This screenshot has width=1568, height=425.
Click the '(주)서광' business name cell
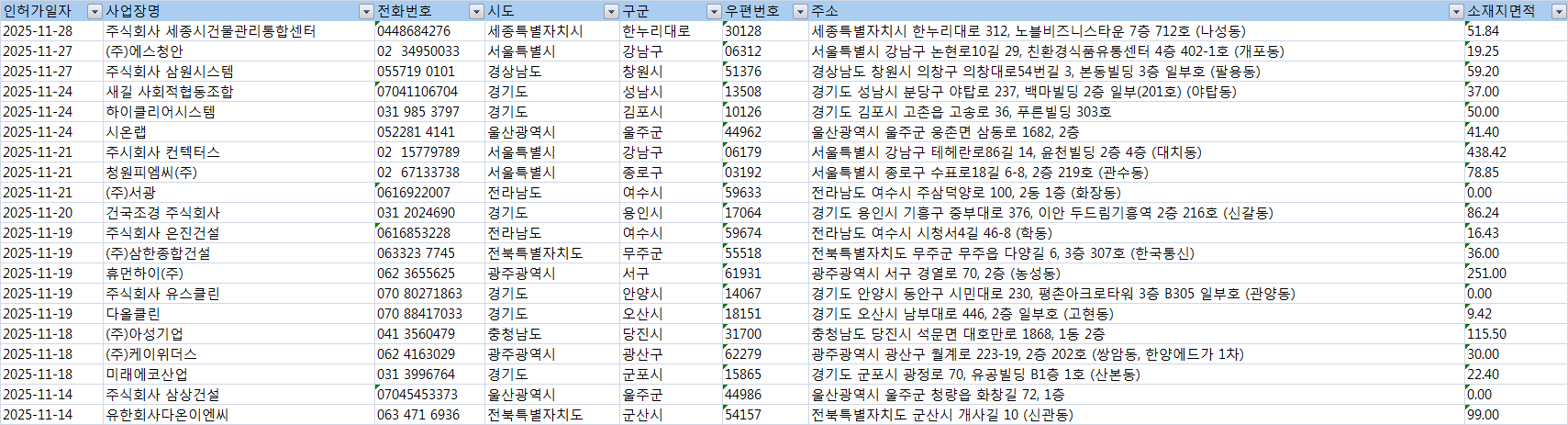point(239,193)
